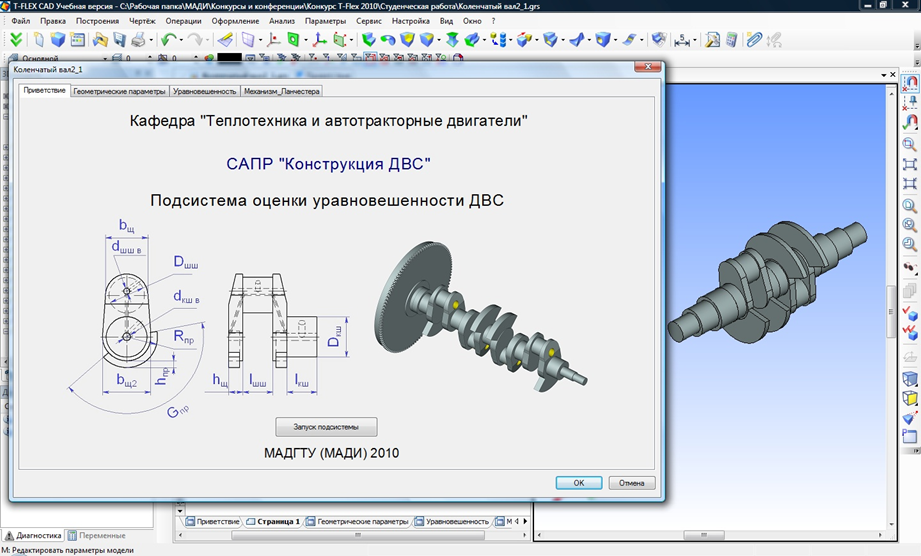Click the black color swatch in the toolbar
The image size is (921, 556).
(229, 58)
